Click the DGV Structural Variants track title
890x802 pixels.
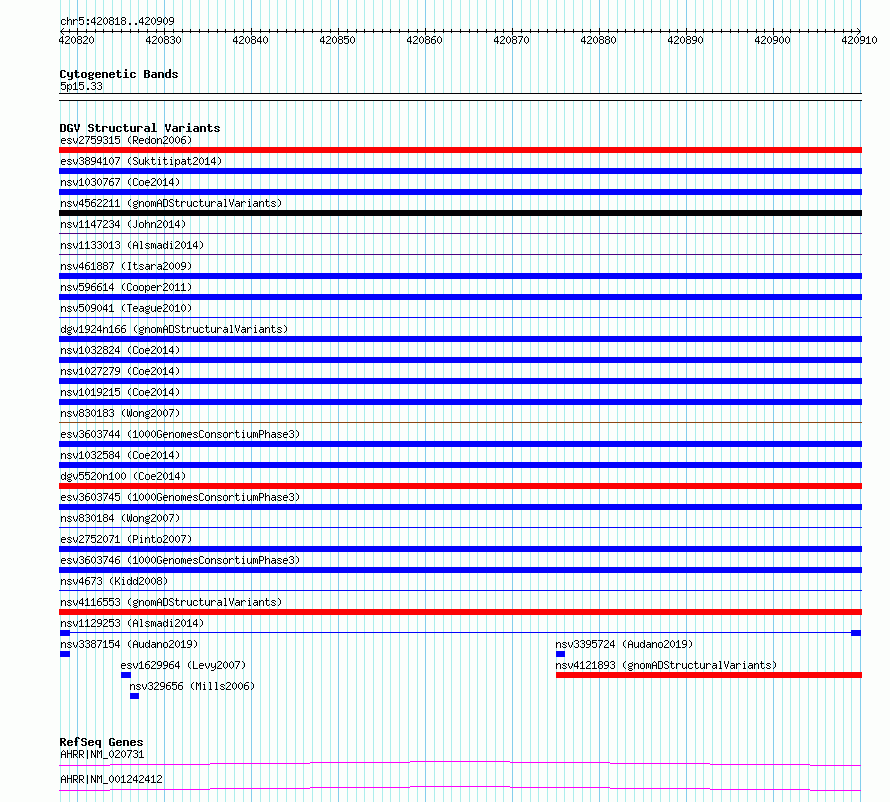[140, 128]
